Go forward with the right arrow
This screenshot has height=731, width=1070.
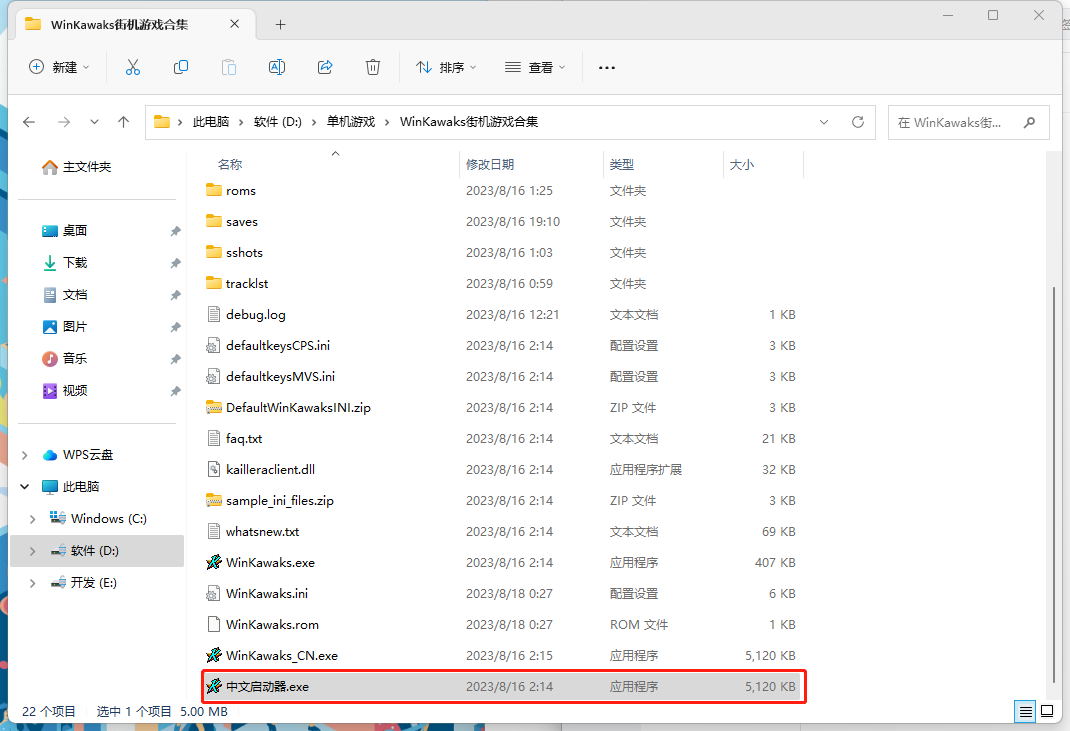(64, 122)
